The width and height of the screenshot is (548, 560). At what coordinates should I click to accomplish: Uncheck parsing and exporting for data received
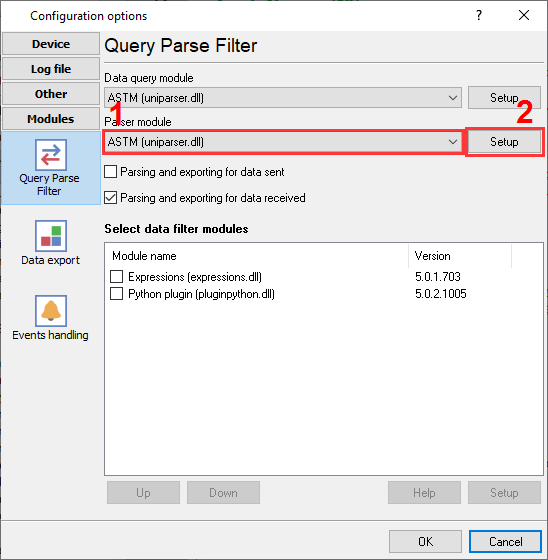(x=110, y=198)
